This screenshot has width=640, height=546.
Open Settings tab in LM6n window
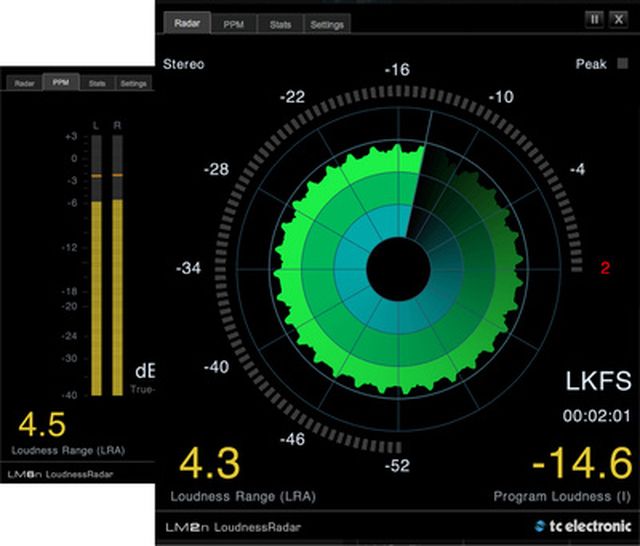coord(133,83)
